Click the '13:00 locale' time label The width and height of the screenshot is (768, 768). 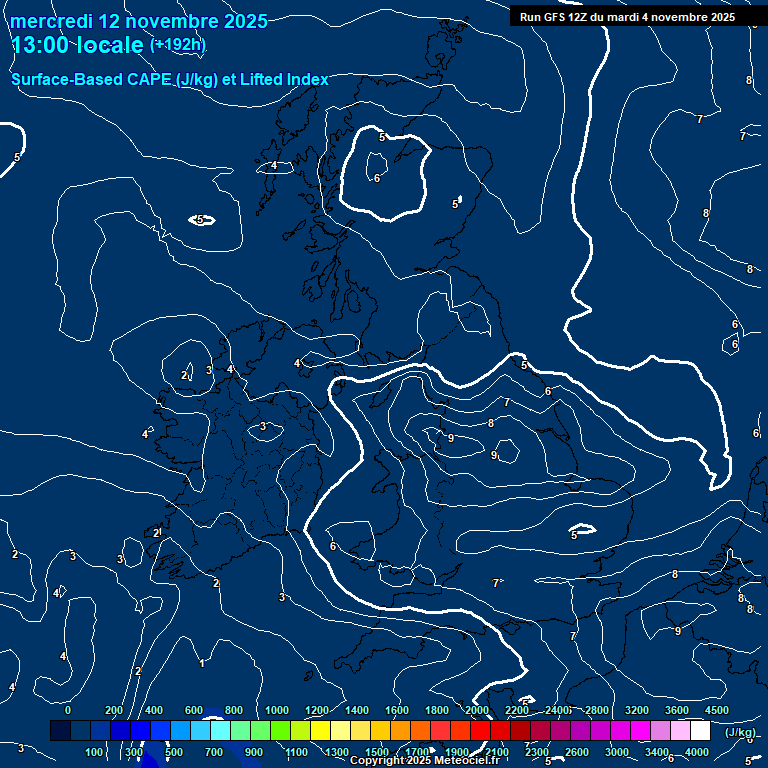pyautogui.click(x=77, y=45)
